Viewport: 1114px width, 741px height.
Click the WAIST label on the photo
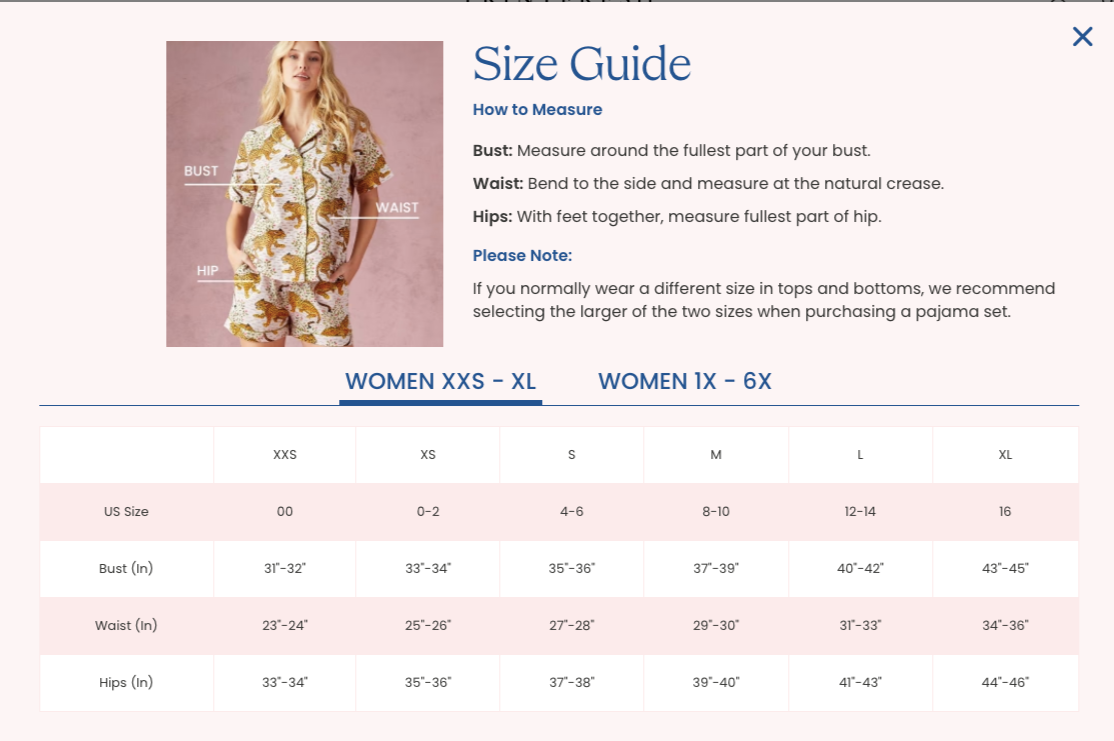[x=397, y=208]
